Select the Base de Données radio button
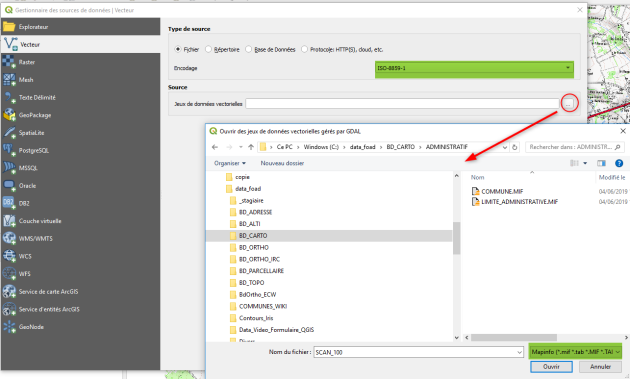The width and height of the screenshot is (630, 379). [248, 49]
